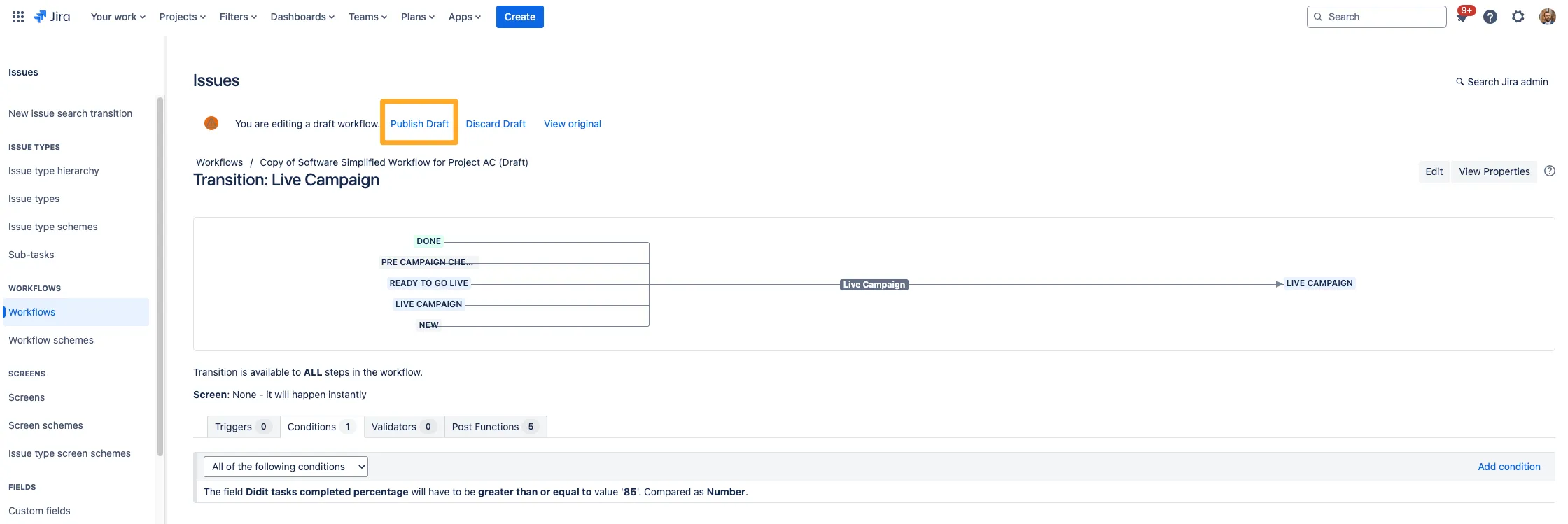Click the destination LIVE CAMPAIGN status
1568x524 pixels.
click(1319, 283)
